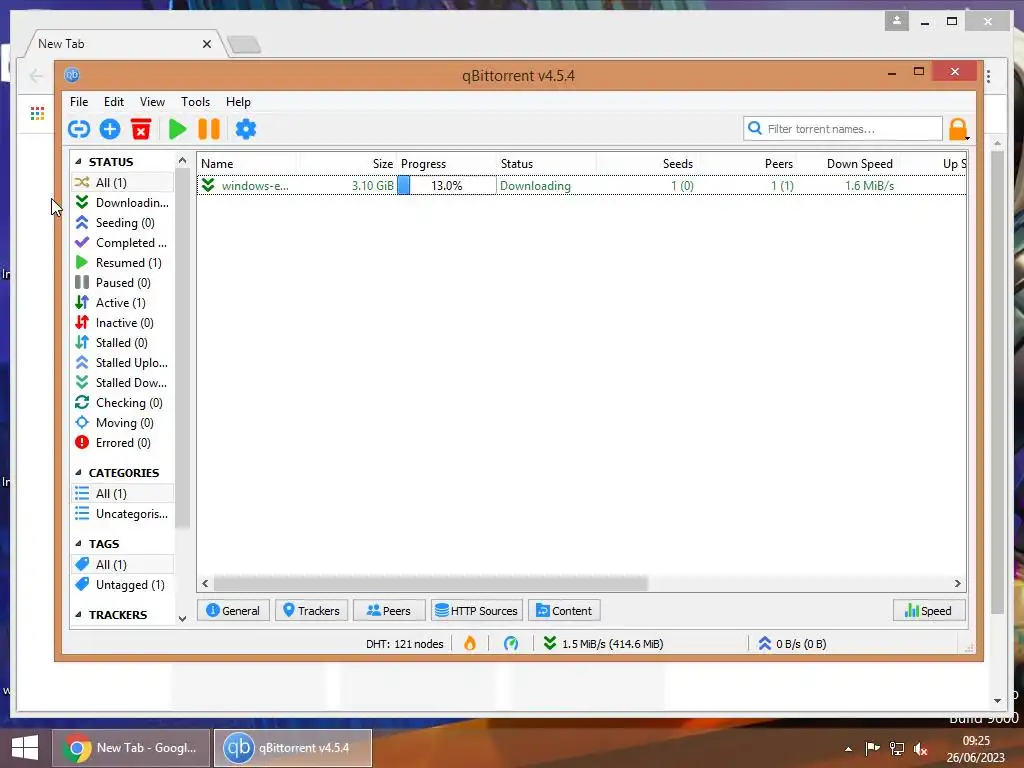Click the Chrome back arrow
The width and height of the screenshot is (1024, 768).
pyautogui.click(x=37, y=76)
